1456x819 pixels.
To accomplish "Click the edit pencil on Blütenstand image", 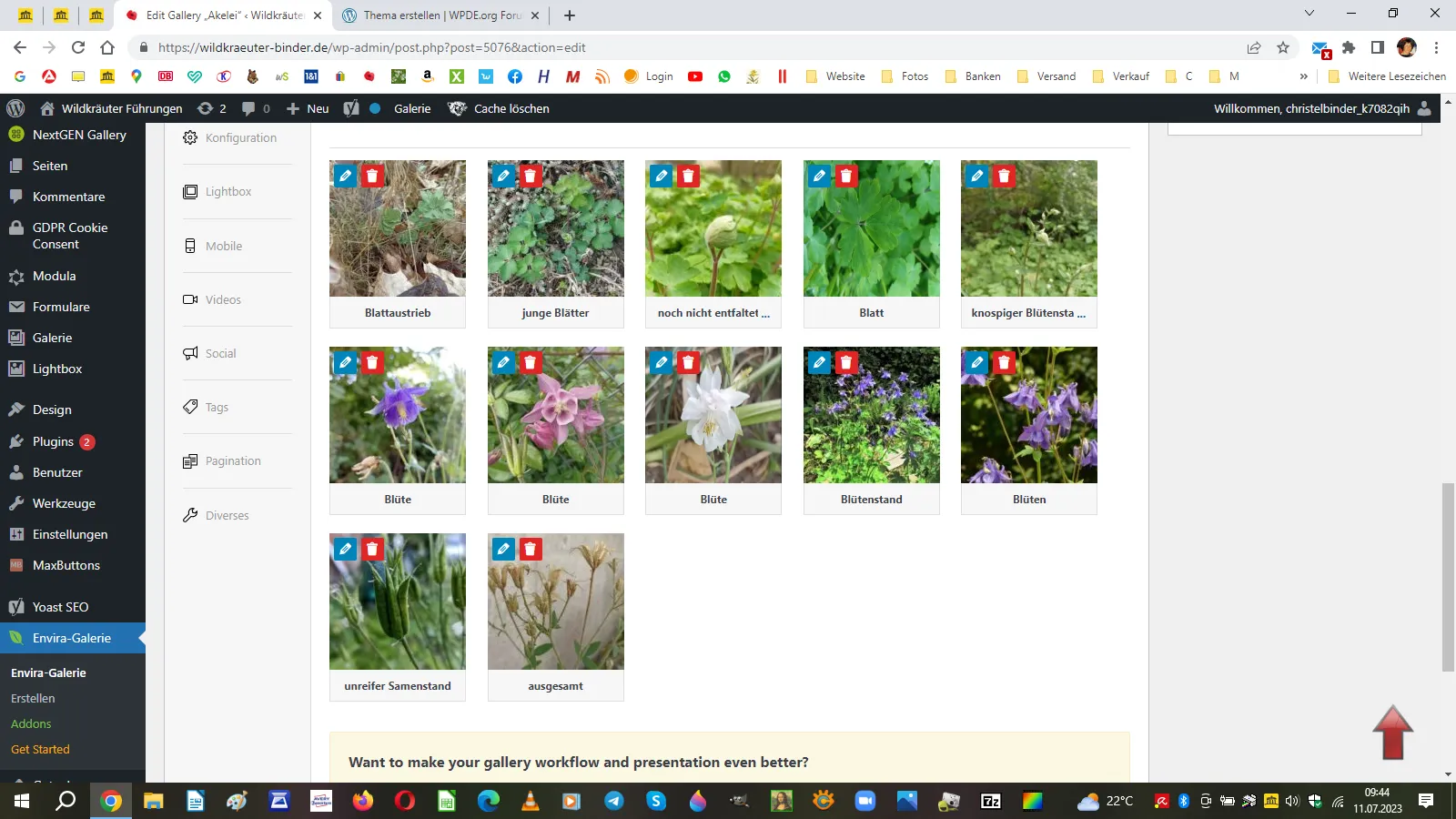I will [819, 362].
